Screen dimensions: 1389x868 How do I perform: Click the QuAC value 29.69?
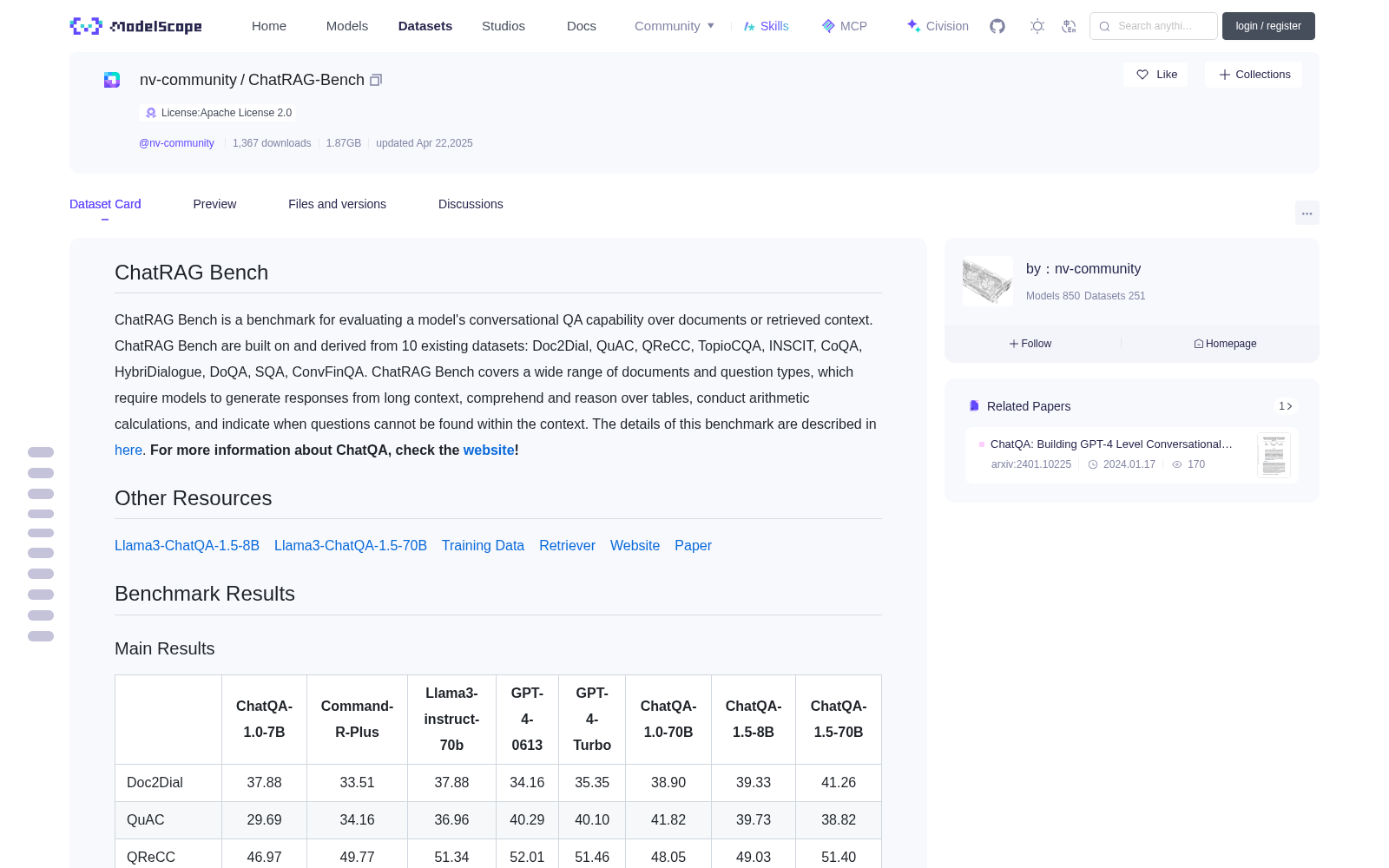(264, 820)
